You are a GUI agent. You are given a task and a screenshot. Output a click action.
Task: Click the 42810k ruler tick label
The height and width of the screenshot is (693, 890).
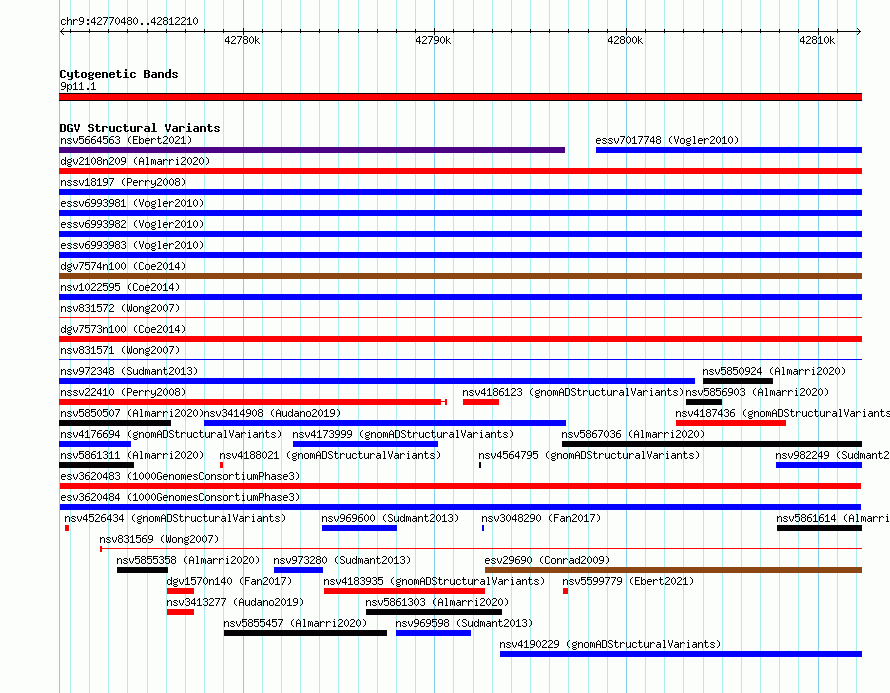click(x=817, y=40)
